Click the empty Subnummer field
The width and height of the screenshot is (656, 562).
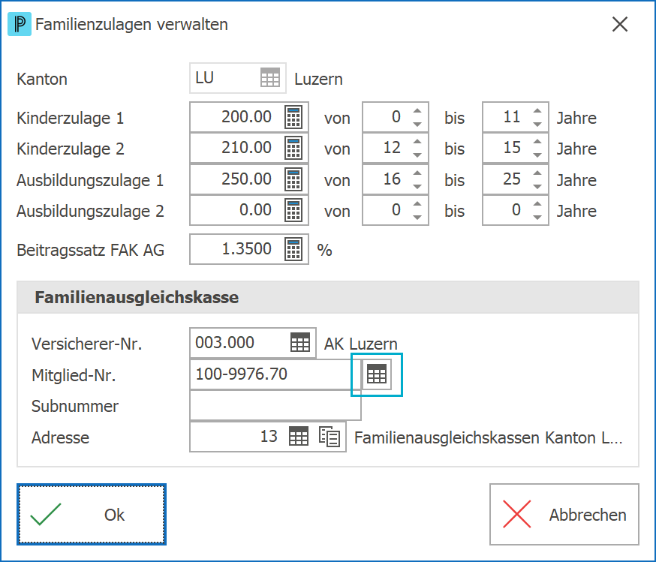275,405
